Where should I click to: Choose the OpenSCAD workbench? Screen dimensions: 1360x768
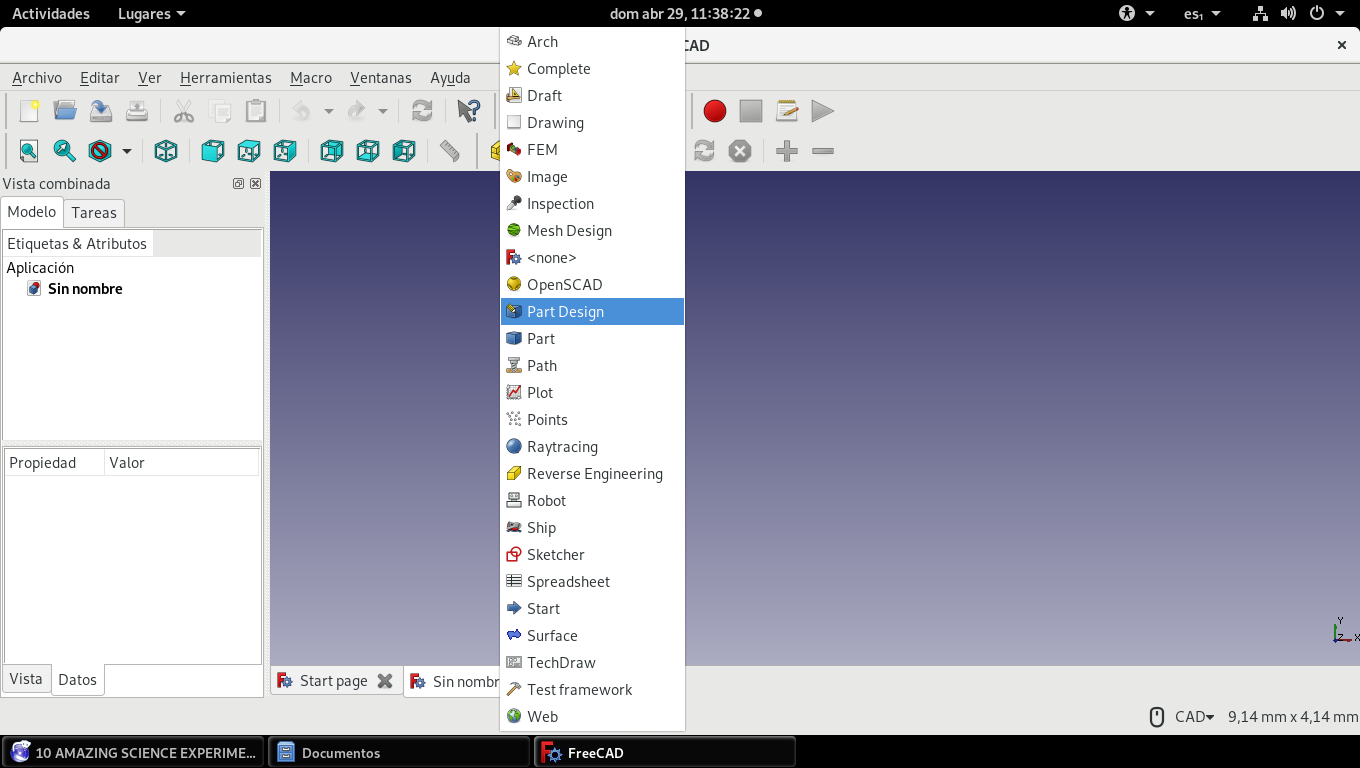tap(592, 284)
